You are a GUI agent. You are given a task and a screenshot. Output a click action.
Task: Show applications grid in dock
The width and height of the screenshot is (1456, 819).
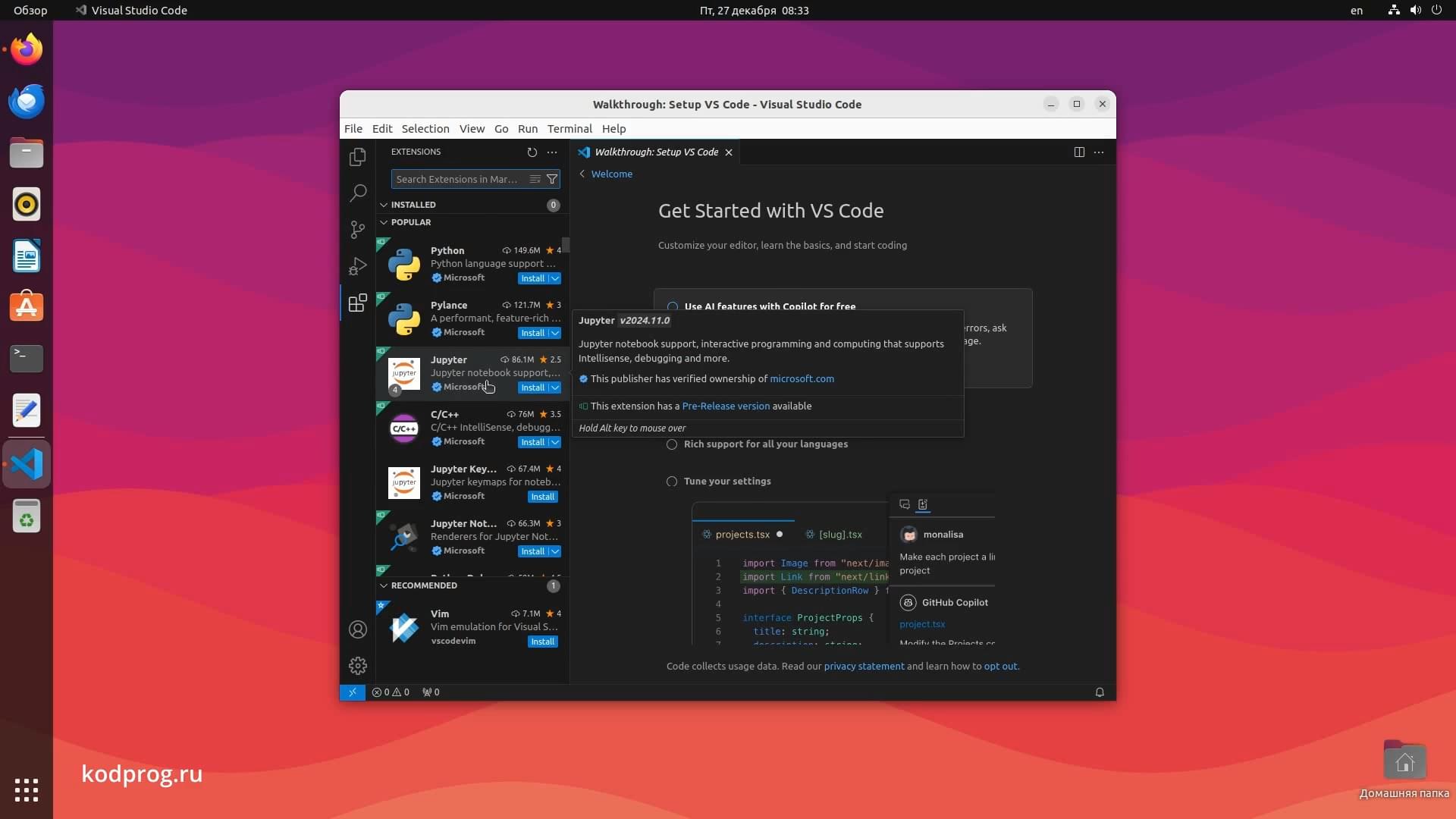tap(27, 790)
